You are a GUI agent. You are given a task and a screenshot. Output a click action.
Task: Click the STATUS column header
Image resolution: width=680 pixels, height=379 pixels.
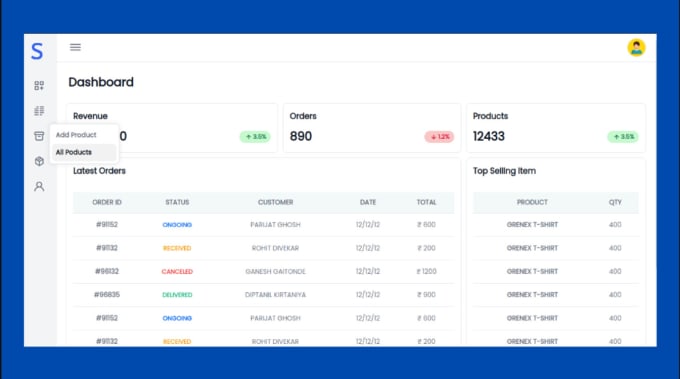click(x=177, y=202)
